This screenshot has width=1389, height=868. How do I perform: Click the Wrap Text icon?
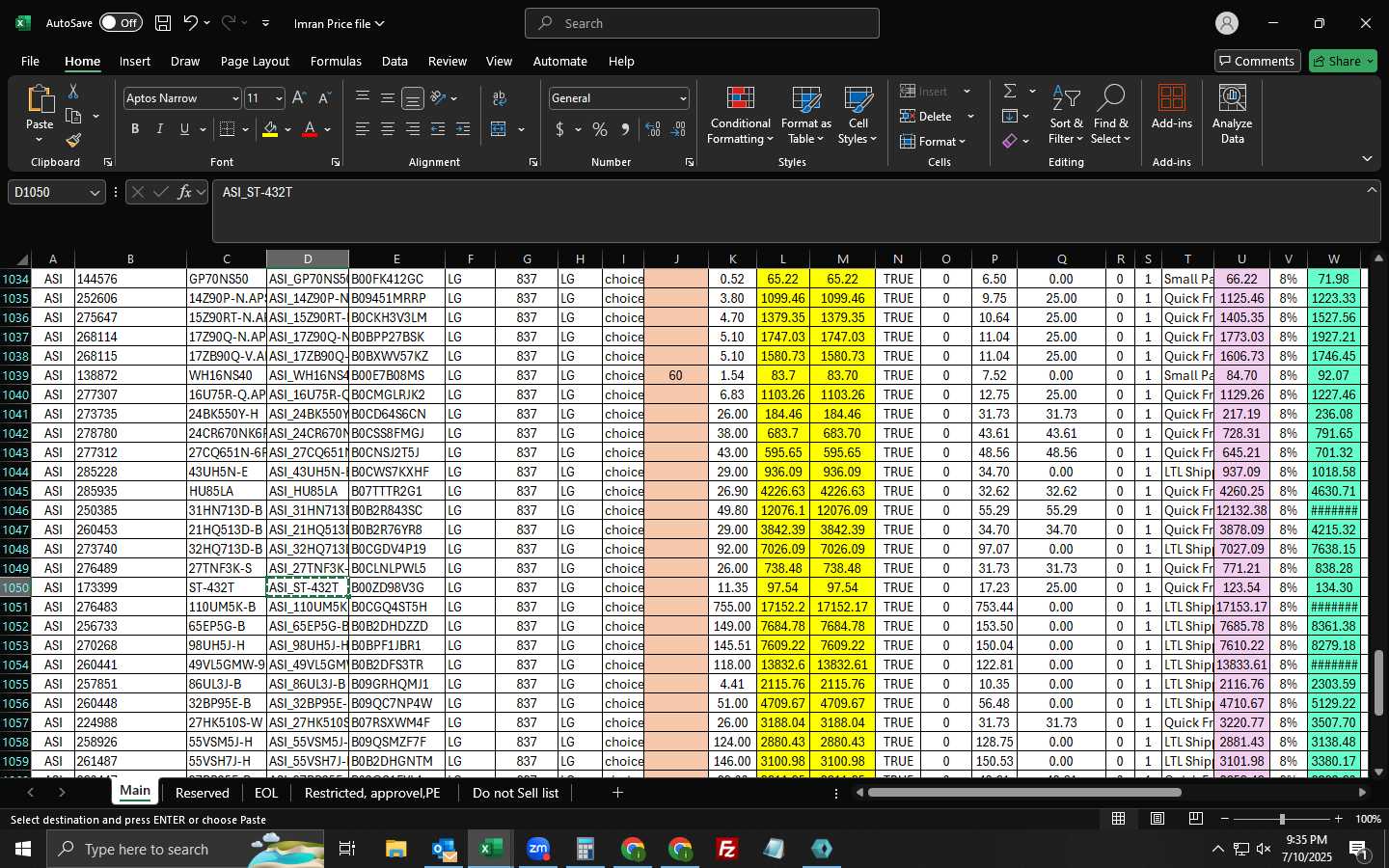click(500, 98)
